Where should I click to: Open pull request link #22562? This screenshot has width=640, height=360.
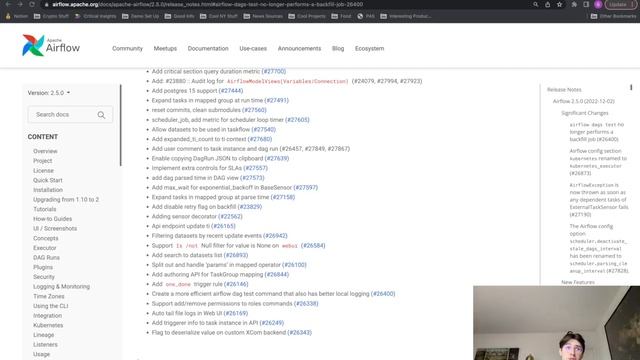[230, 217]
